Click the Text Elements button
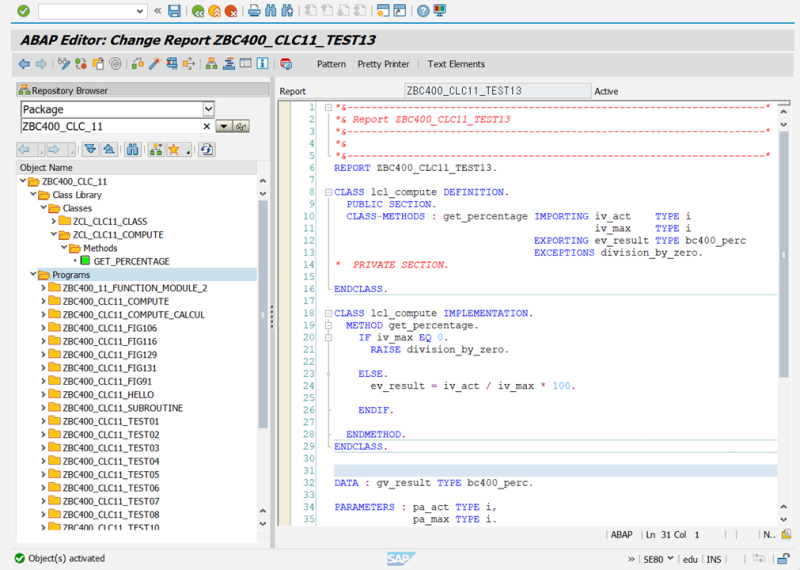This screenshot has height=570, width=800. [456, 64]
